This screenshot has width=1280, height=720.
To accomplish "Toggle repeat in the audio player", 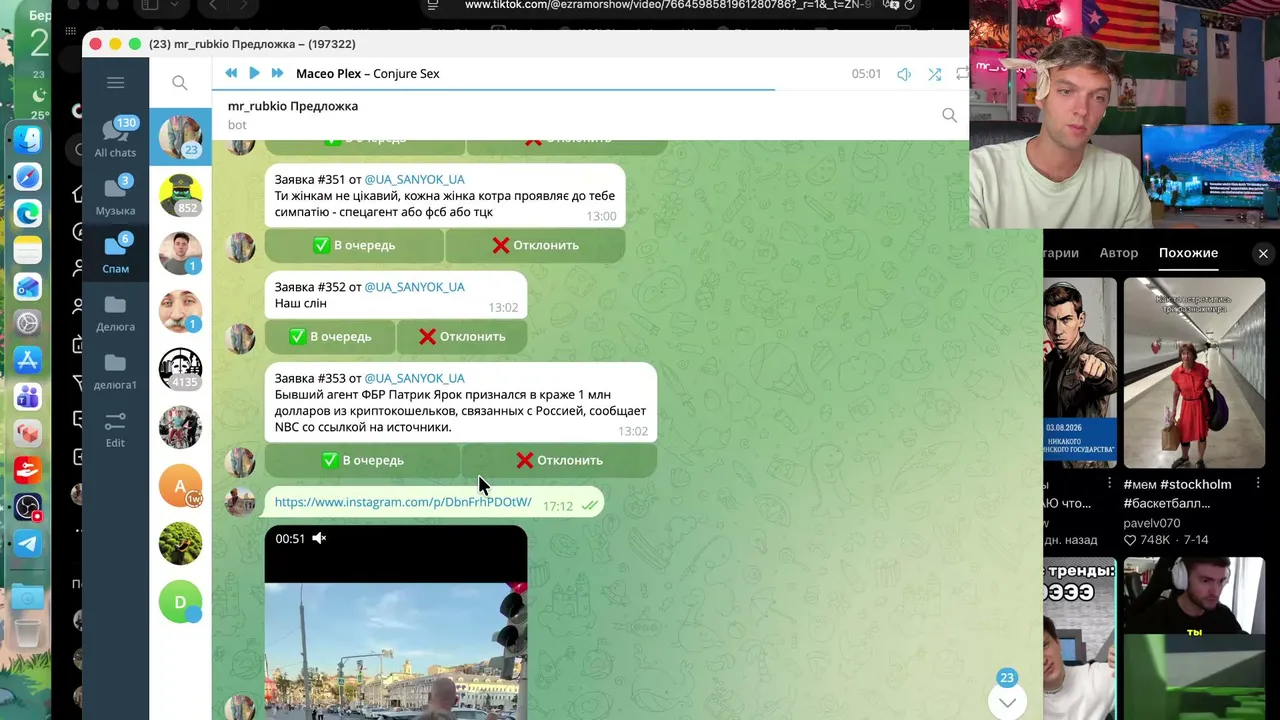I will point(962,74).
